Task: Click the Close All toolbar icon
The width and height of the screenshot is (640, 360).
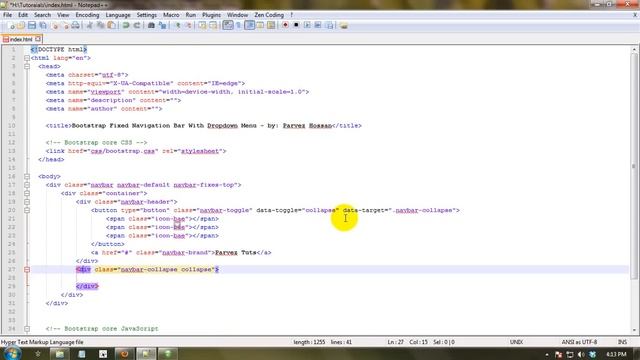Action: pyautogui.click(x=65, y=25)
